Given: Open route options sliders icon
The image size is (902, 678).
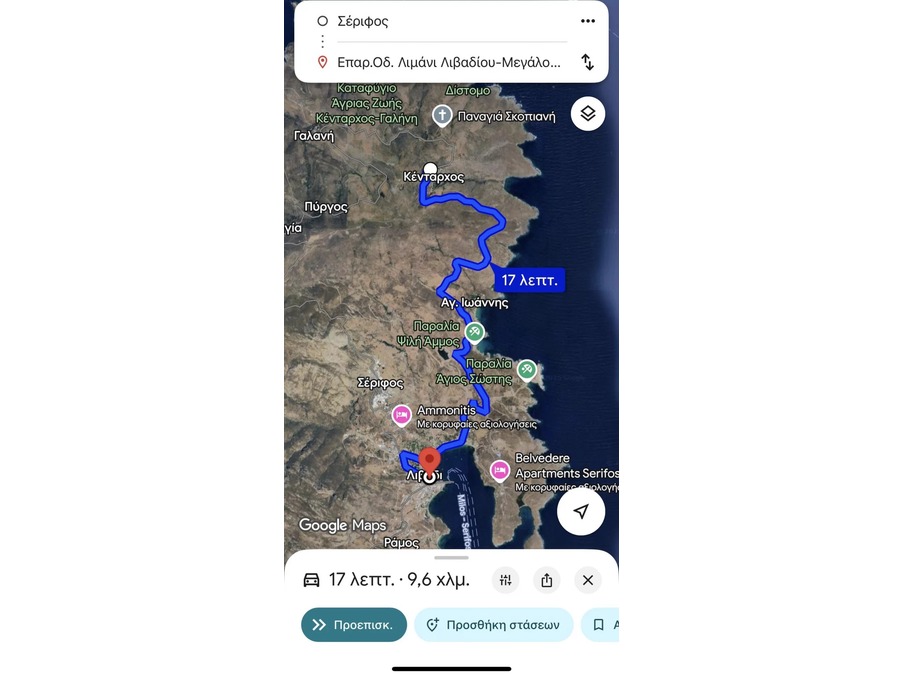Looking at the screenshot, I should [506, 580].
